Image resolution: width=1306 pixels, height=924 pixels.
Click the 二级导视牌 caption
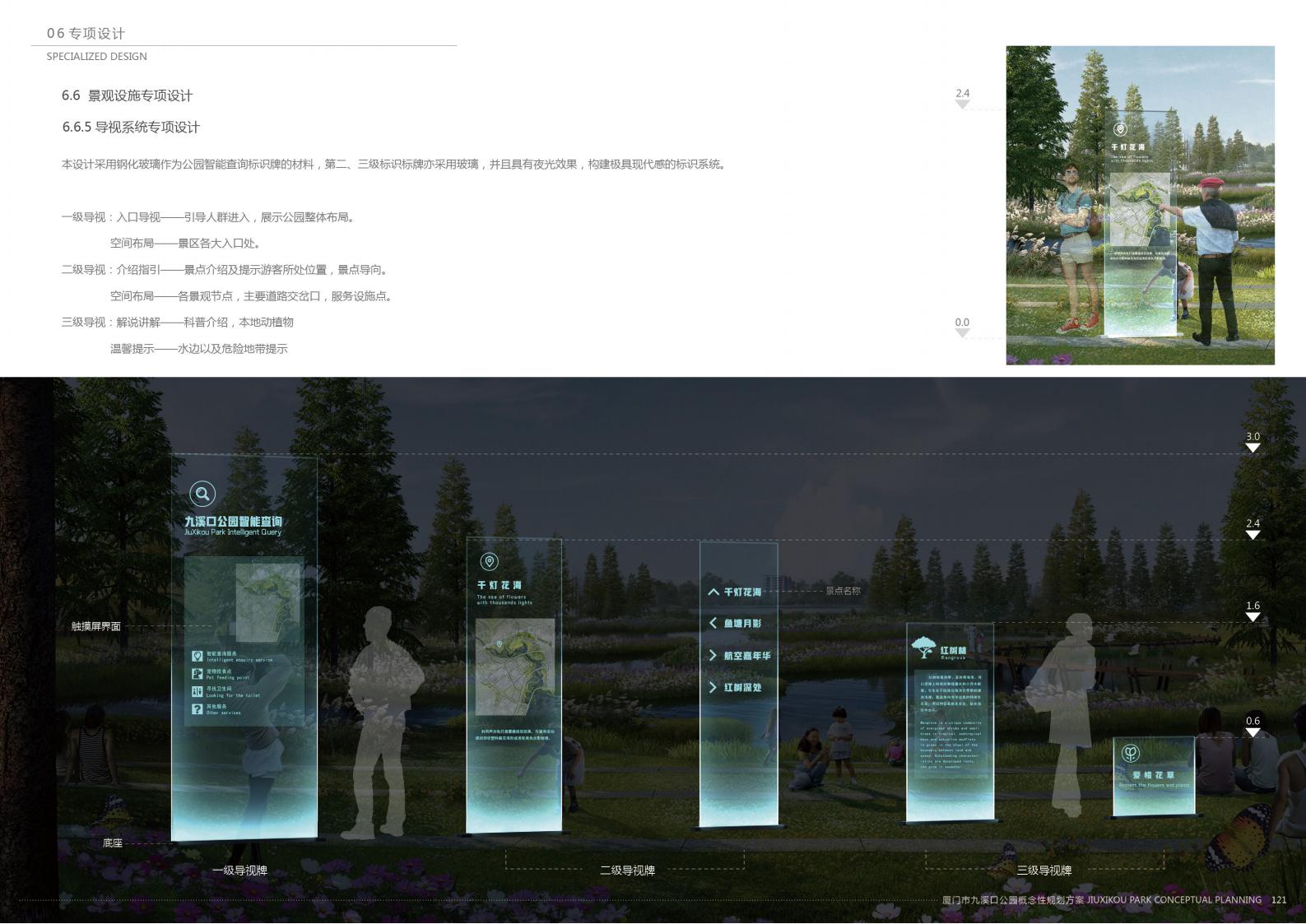point(627,870)
